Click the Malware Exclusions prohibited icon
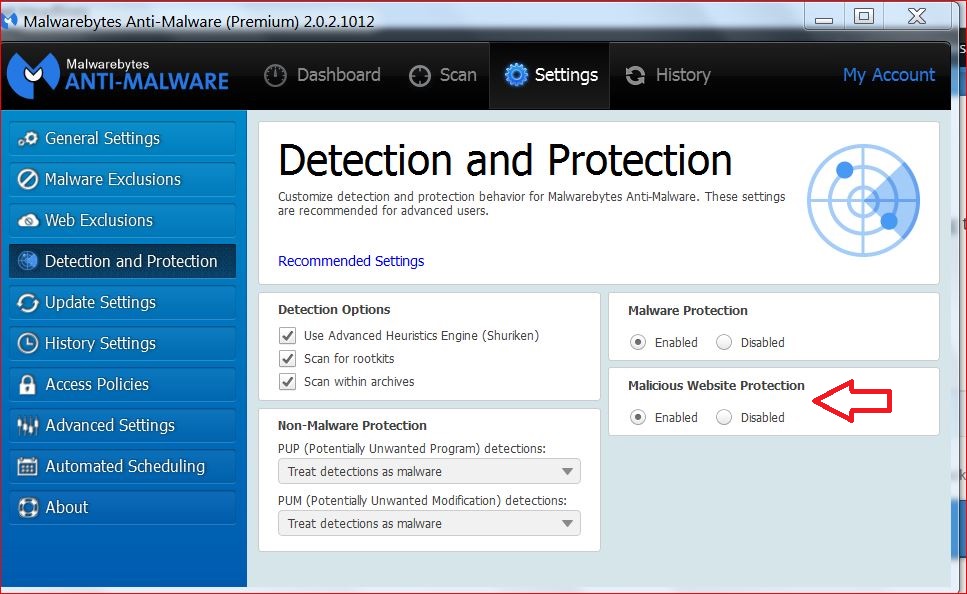Image resolution: width=967 pixels, height=594 pixels. 28,179
